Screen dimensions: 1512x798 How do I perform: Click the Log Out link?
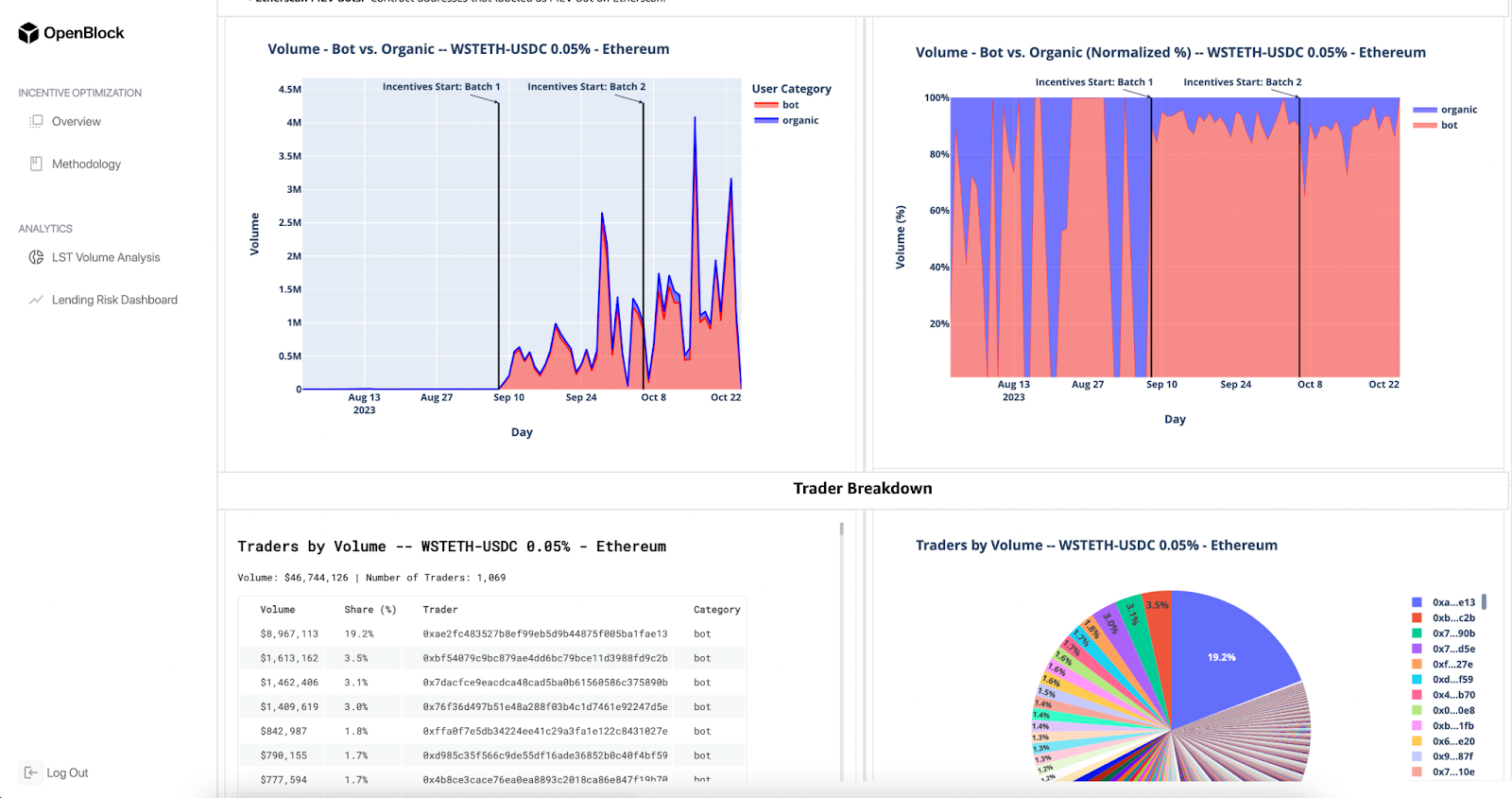click(x=67, y=772)
